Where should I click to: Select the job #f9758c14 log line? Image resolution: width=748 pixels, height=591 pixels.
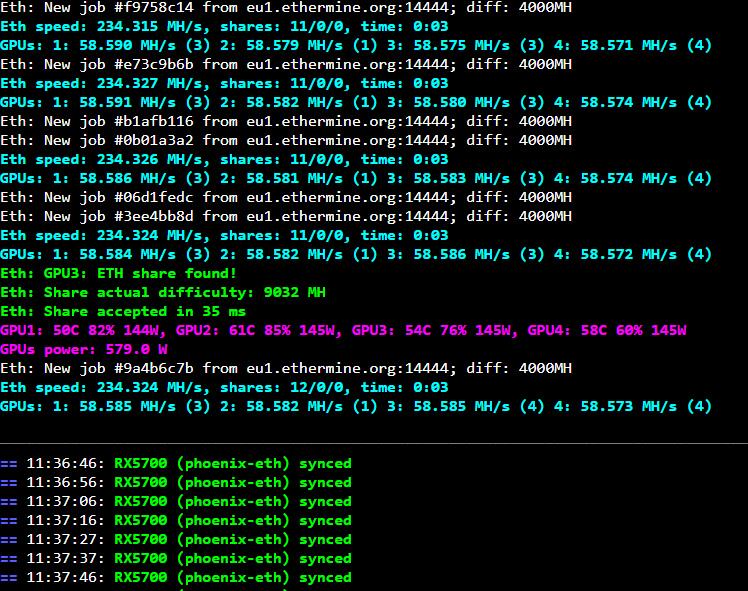point(286,7)
